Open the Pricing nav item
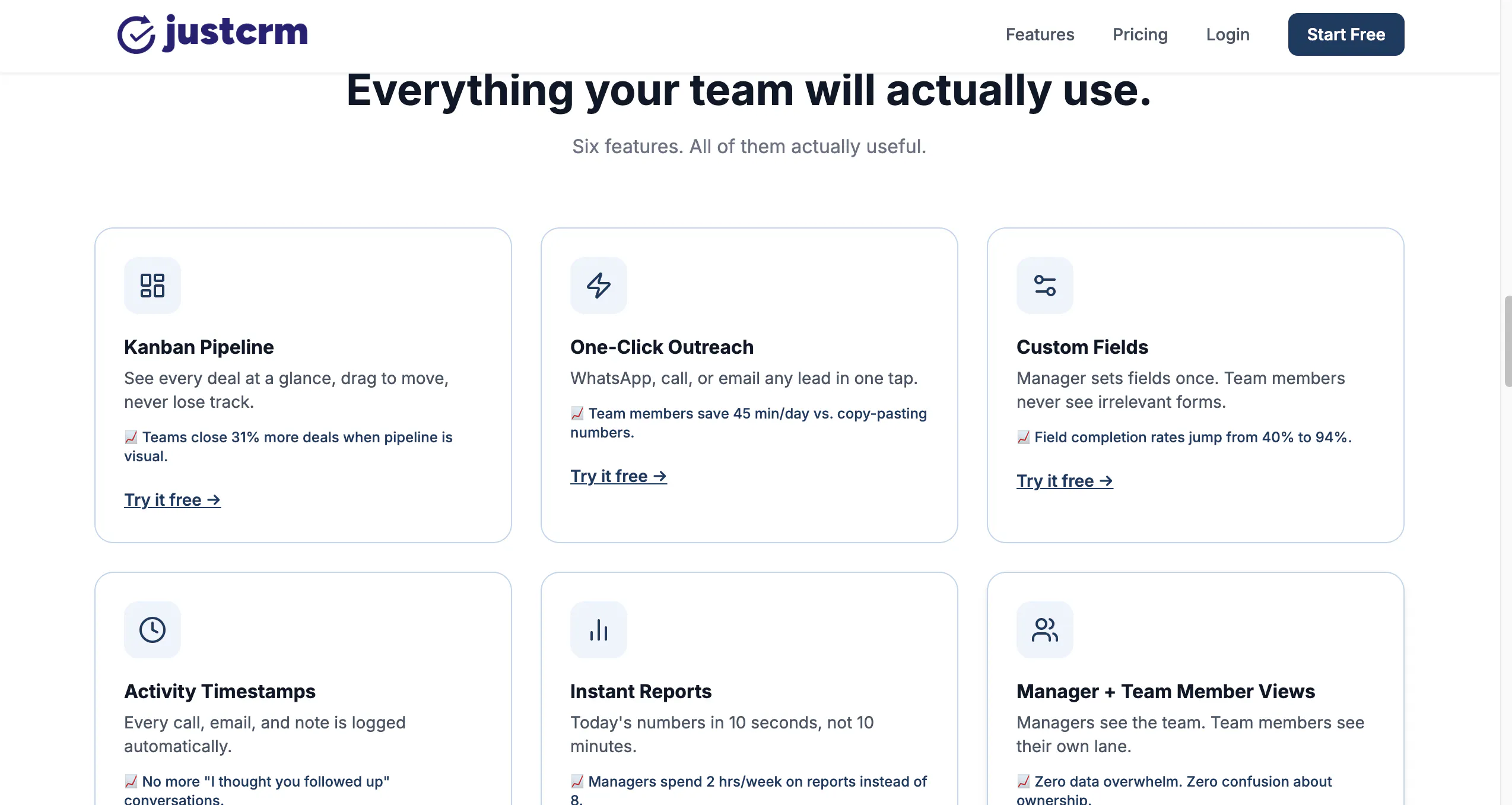This screenshot has height=805, width=1512. click(x=1140, y=34)
